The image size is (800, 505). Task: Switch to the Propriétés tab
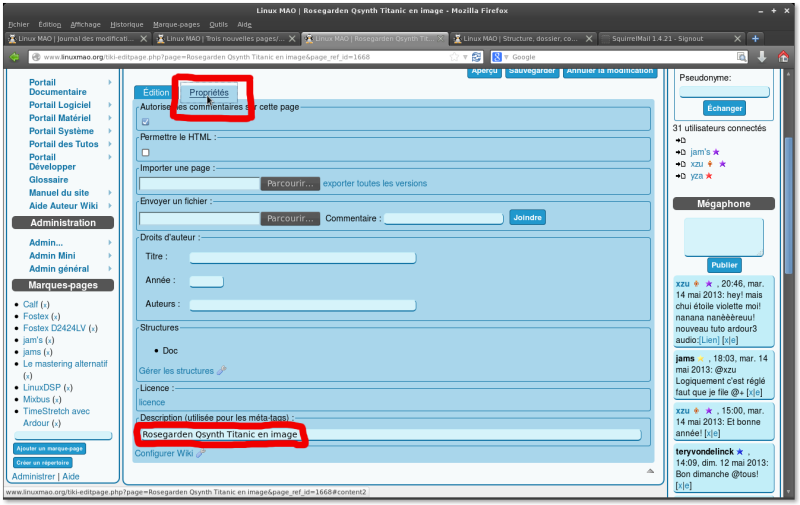click(x=209, y=92)
